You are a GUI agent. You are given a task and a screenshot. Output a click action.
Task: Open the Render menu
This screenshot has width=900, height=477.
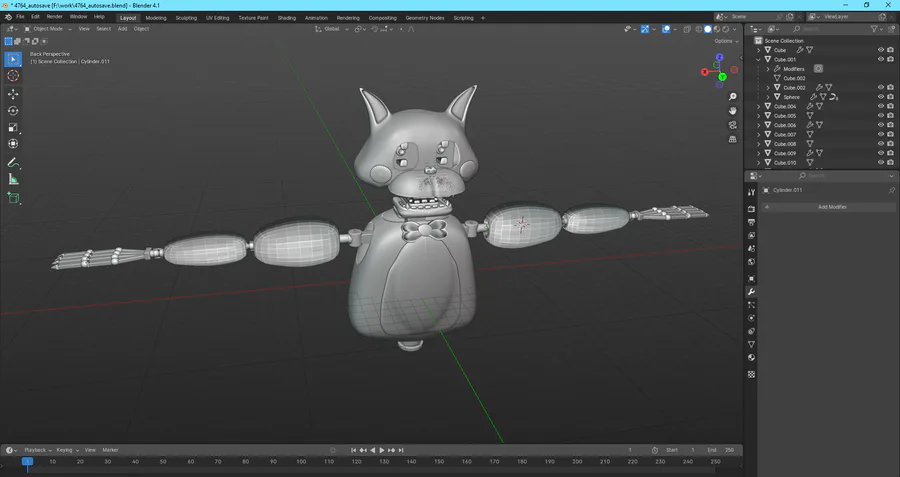(55, 17)
